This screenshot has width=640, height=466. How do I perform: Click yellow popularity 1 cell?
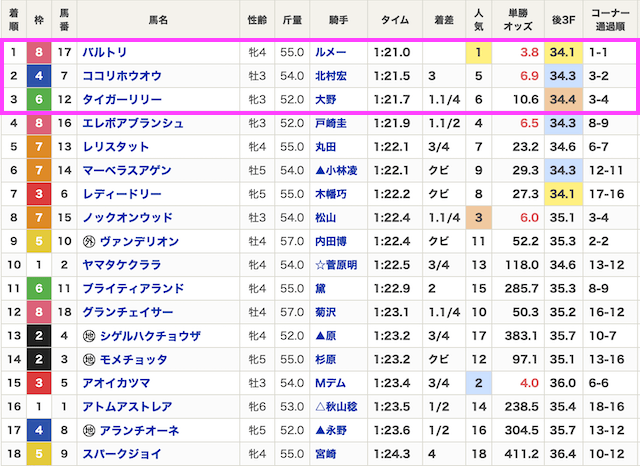coord(479,52)
